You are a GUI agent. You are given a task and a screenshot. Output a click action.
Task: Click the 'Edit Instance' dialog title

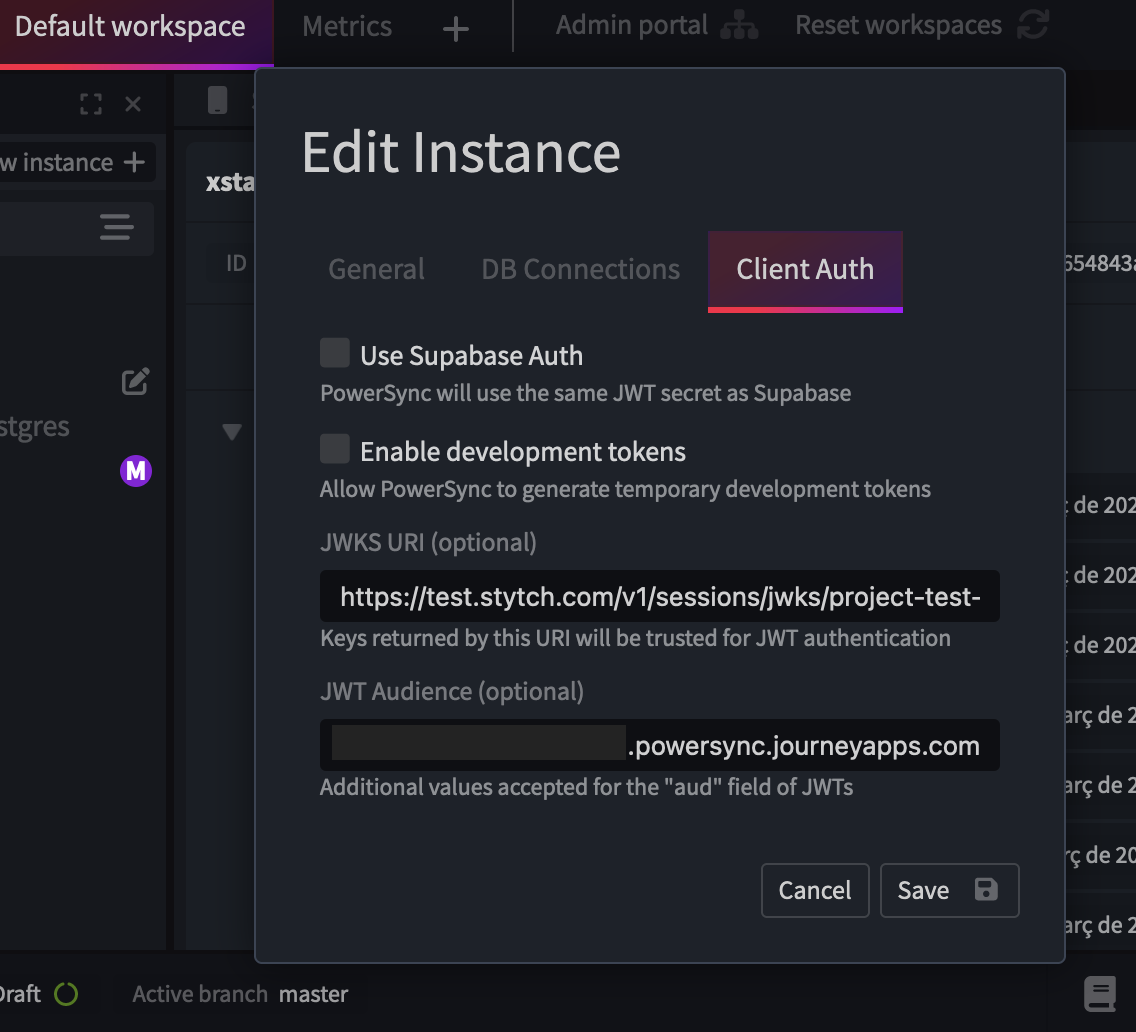click(461, 152)
